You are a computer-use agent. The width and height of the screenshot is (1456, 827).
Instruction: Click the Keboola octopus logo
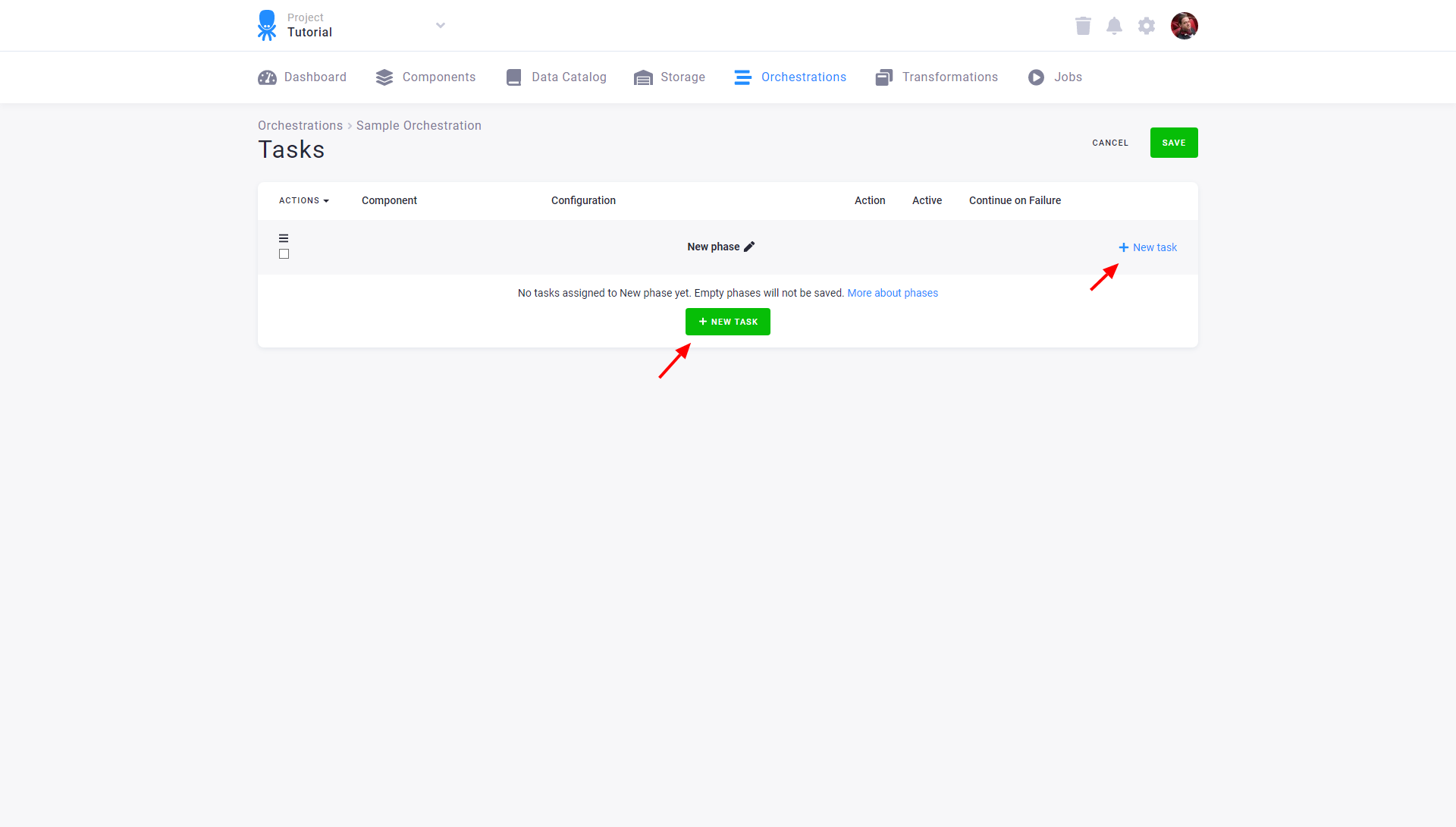267,25
